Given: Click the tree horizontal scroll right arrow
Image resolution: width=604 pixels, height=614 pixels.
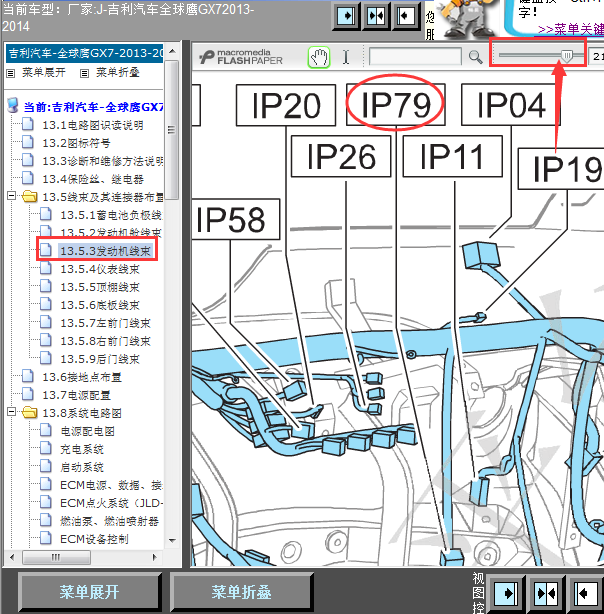Looking at the screenshot, I should pos(155,557).
